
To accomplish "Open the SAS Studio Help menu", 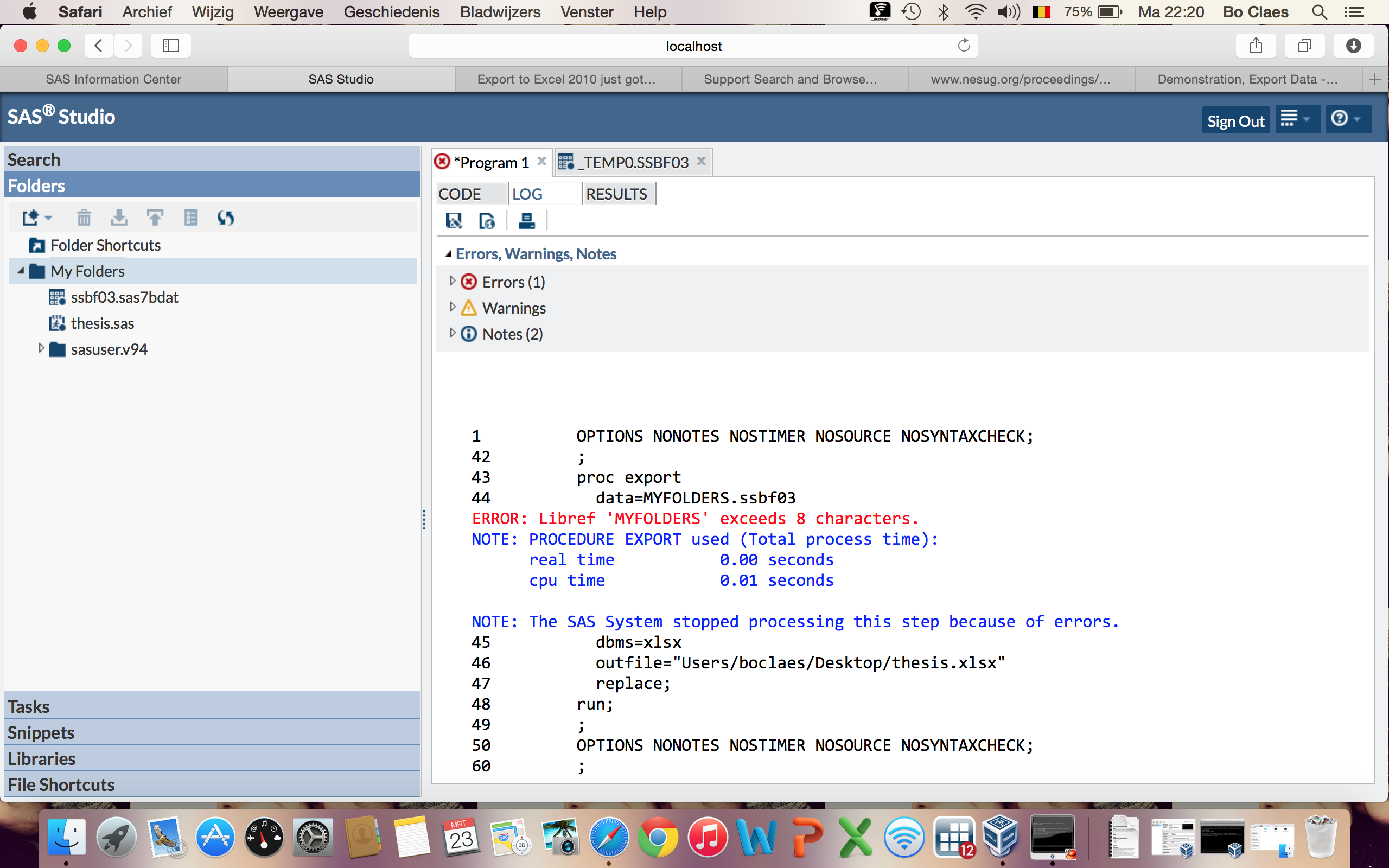I will 1348,119.
